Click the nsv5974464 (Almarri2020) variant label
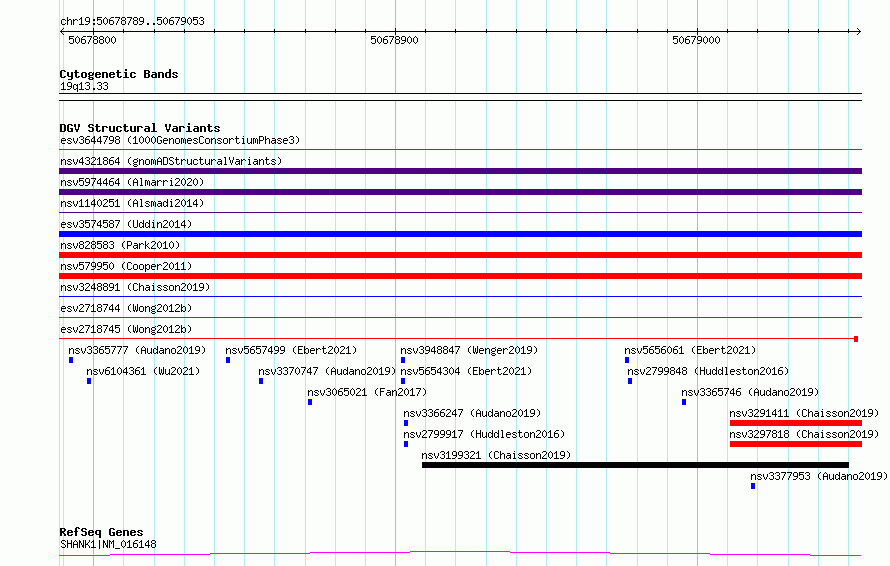890x566 pixels. coord(132,182)
